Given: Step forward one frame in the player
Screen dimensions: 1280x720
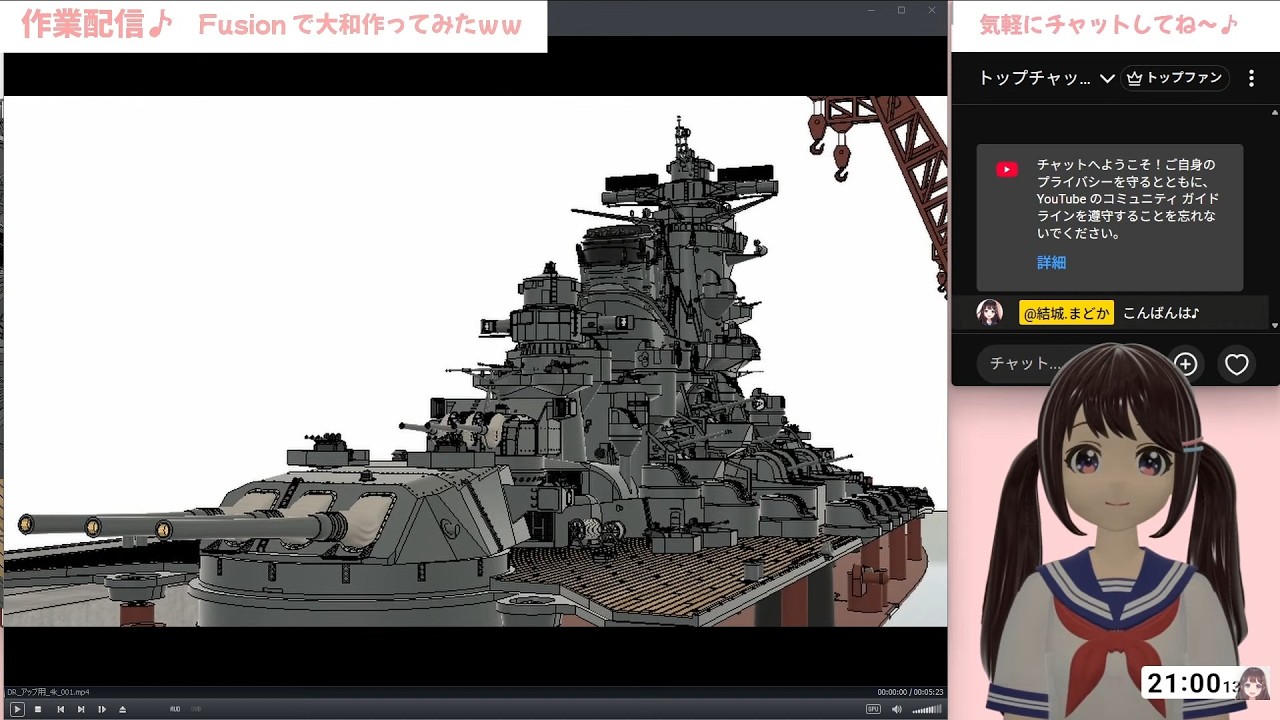Looking at the screenshot, I should click(x=102, y=709).
